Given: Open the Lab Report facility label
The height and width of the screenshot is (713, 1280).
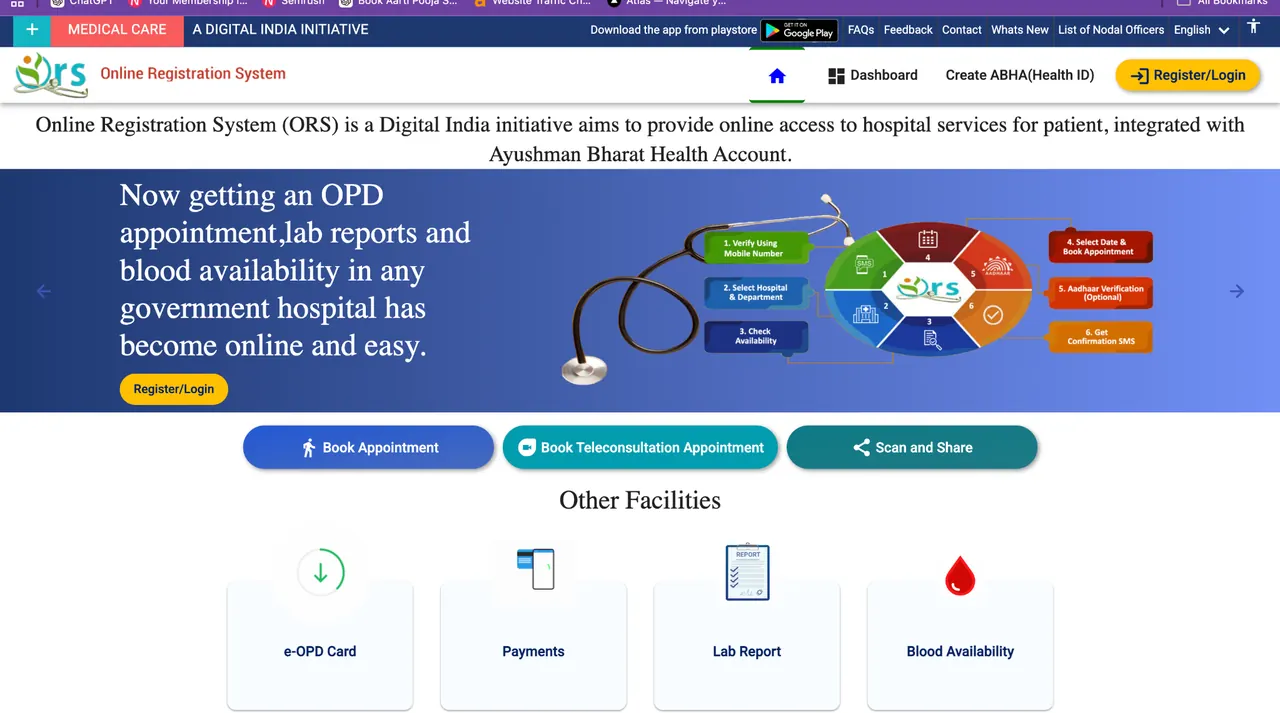Looking at the screenshot, I should pos(747,651).
